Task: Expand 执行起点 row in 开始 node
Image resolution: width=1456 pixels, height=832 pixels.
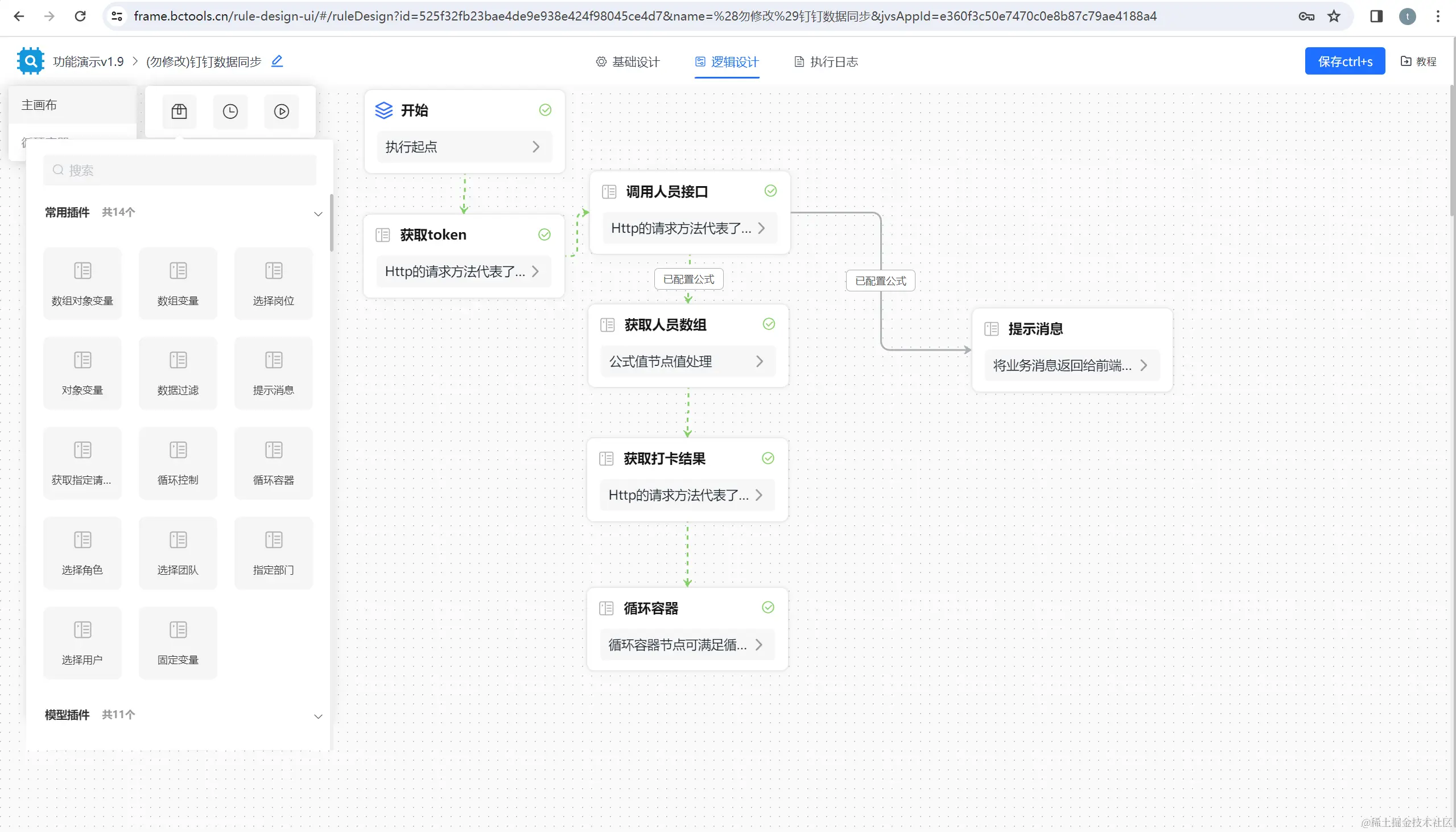Action: pos(464,147)
